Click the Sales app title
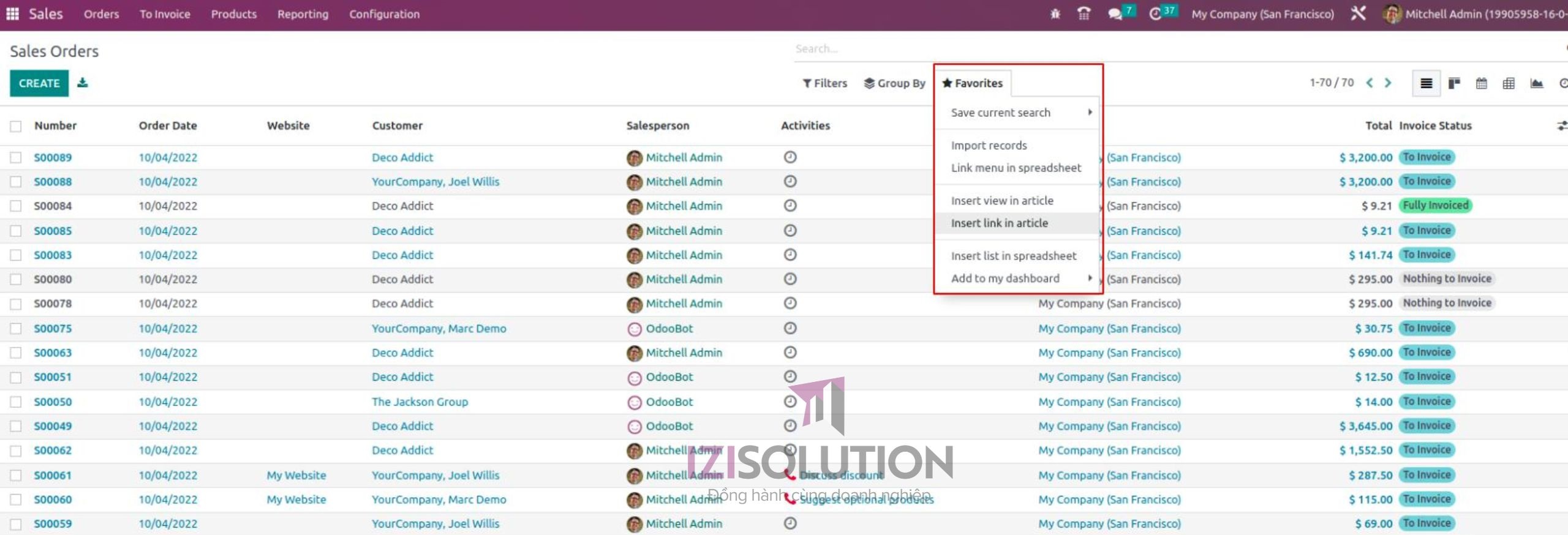Image resolution: width=1568 pixels, height=535 pixels. (x=46, y=13)
